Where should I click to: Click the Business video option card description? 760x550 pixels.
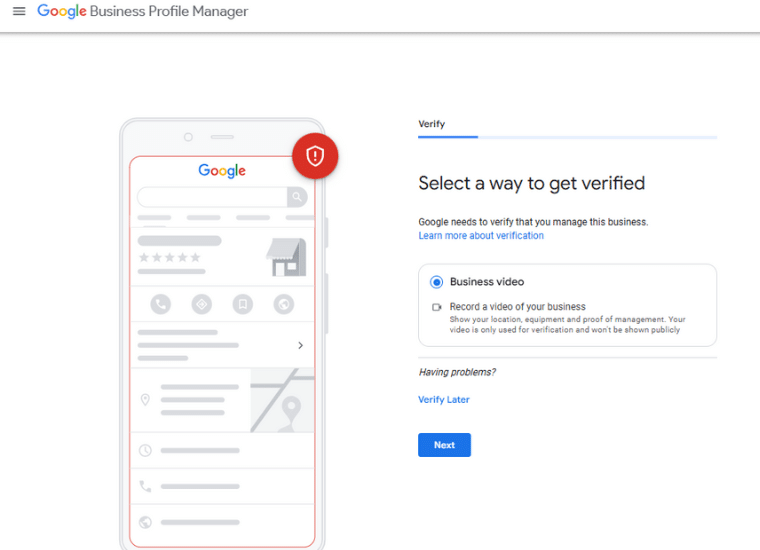coord(567,325)
